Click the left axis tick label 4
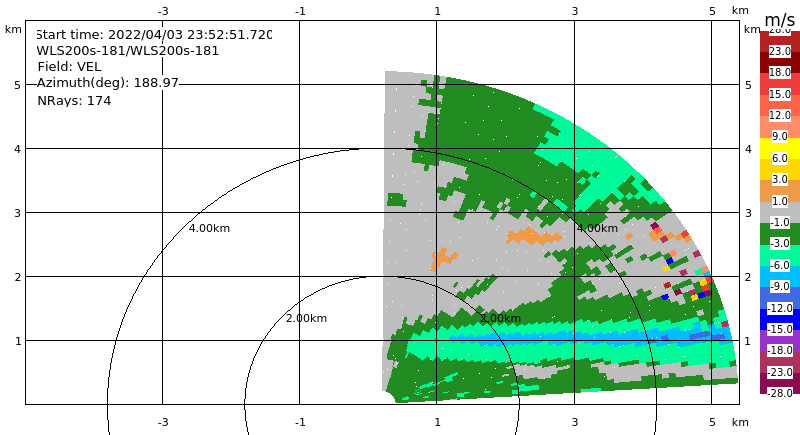The height and width of the screenshot is (435, 800). 18,149
